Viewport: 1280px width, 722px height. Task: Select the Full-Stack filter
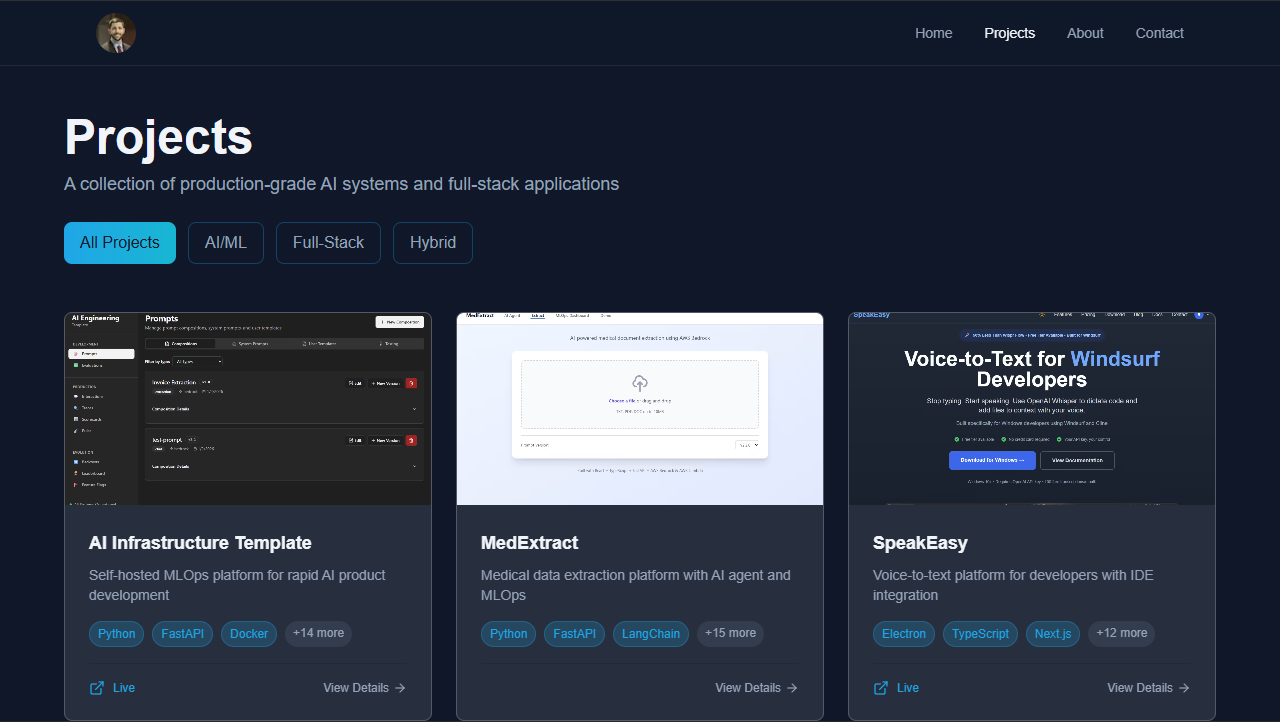(x=328, y=242)
